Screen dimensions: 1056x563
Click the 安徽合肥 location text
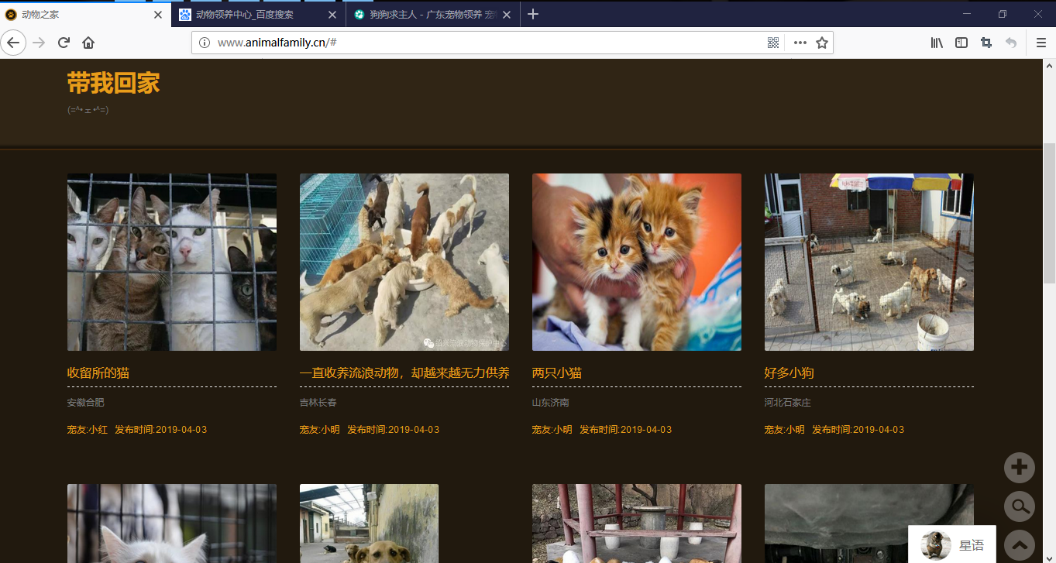[x=86, y=403]
